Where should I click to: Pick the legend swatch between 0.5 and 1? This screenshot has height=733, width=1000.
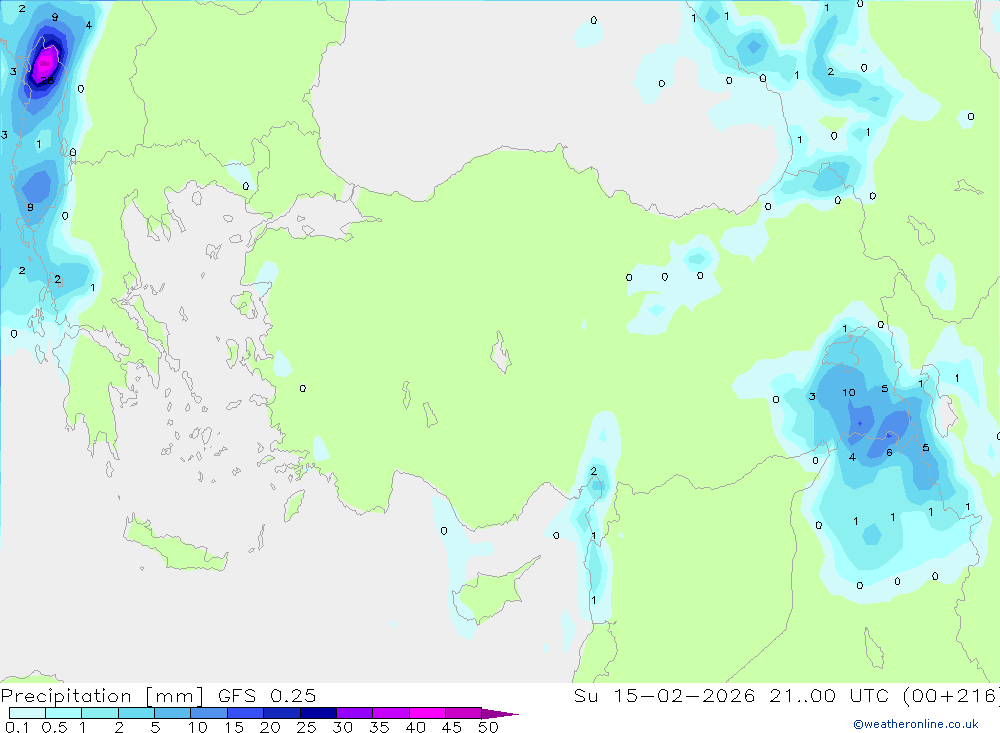click(64, 713)
